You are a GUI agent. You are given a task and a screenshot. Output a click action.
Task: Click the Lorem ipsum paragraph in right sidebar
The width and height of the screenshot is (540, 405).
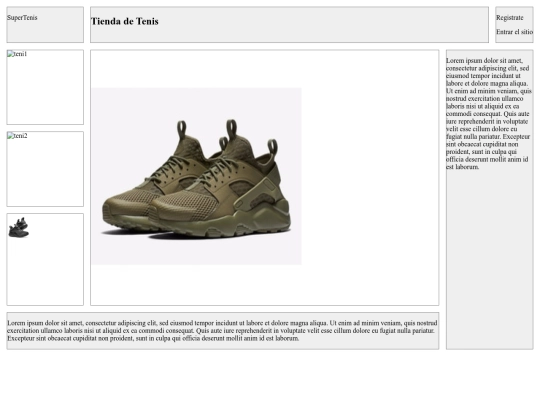489,114
